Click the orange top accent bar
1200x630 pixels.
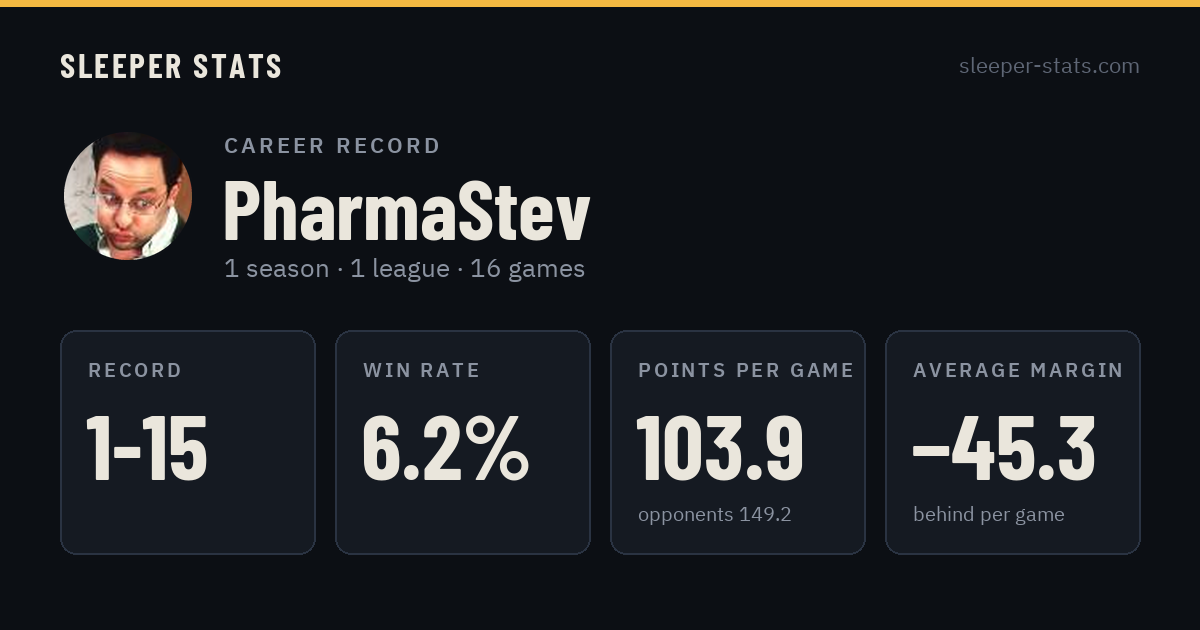tap(600, 3)
